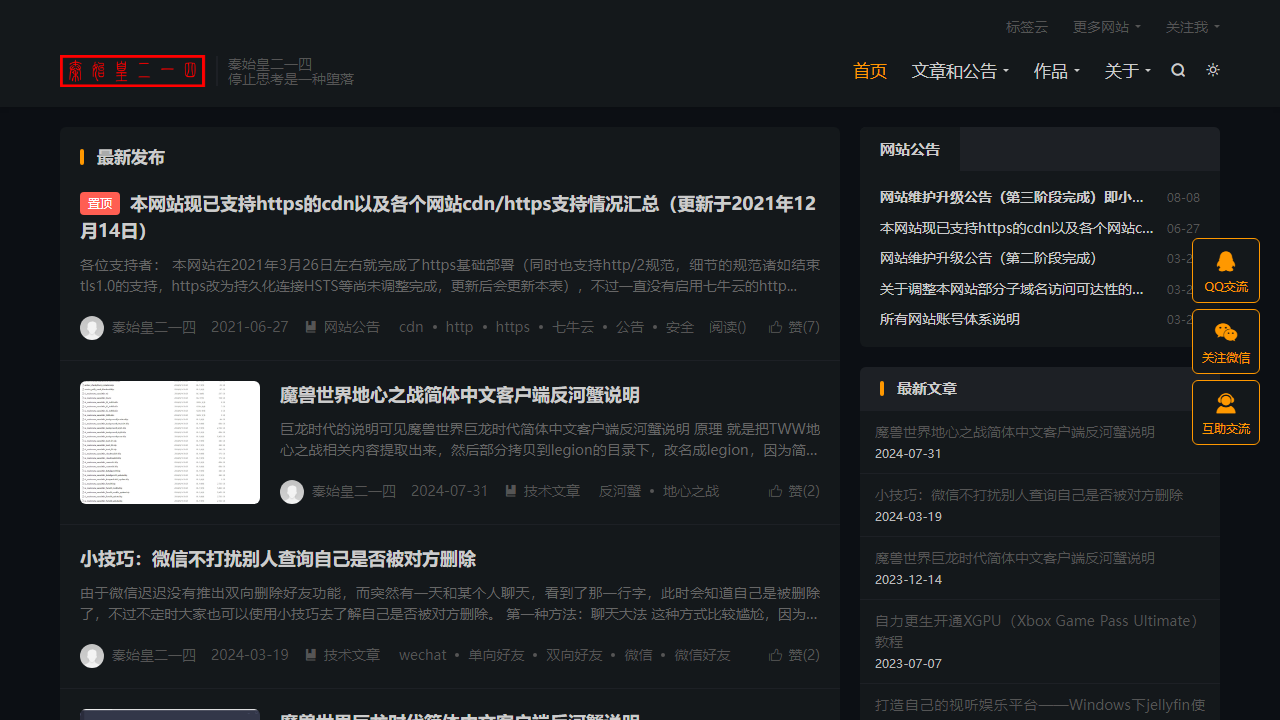This screenshot has width=1280, height=720.
Task: Open 网站公告 category with document icon
Action: [342, 327]
